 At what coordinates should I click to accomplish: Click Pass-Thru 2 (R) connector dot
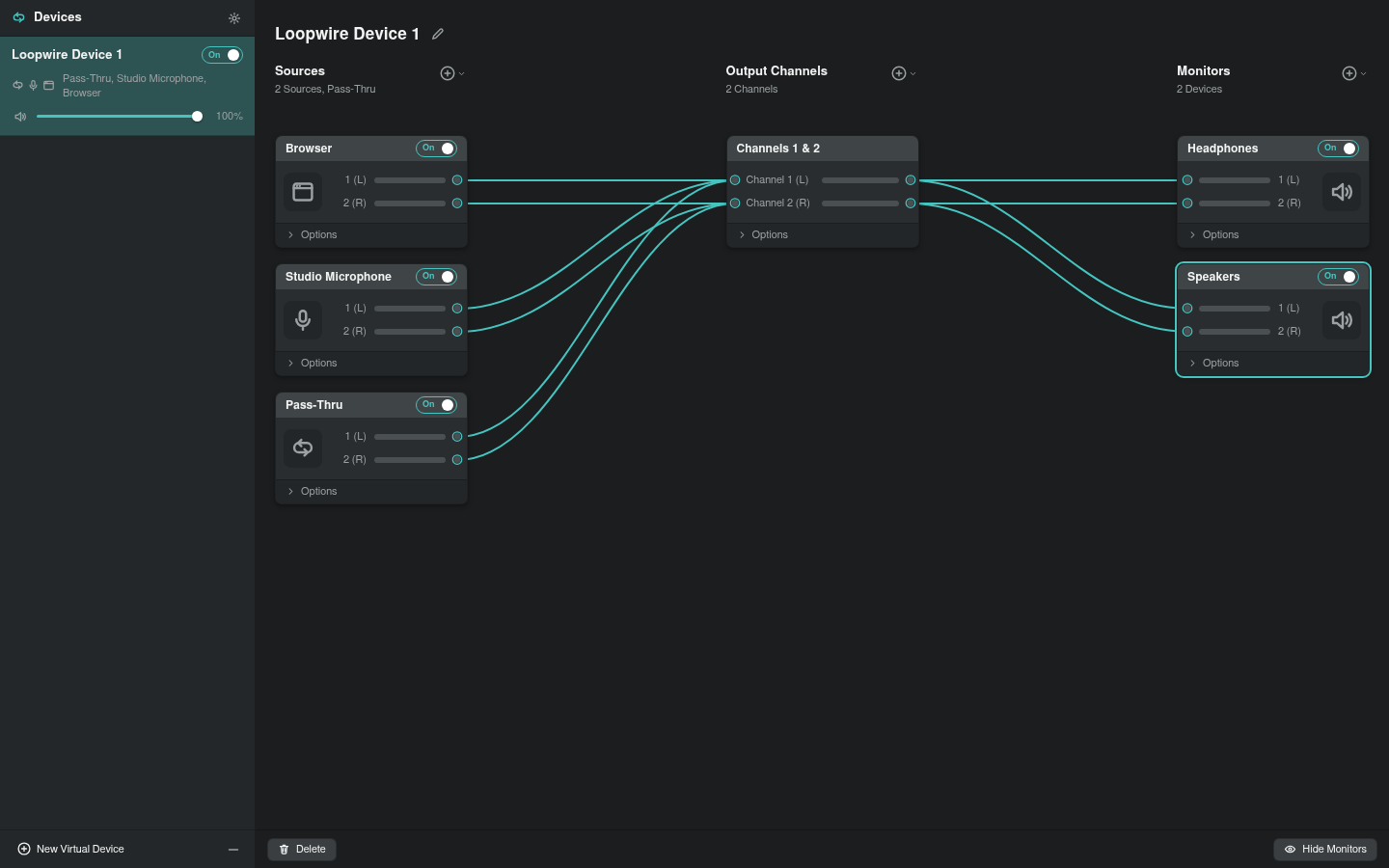457,460
